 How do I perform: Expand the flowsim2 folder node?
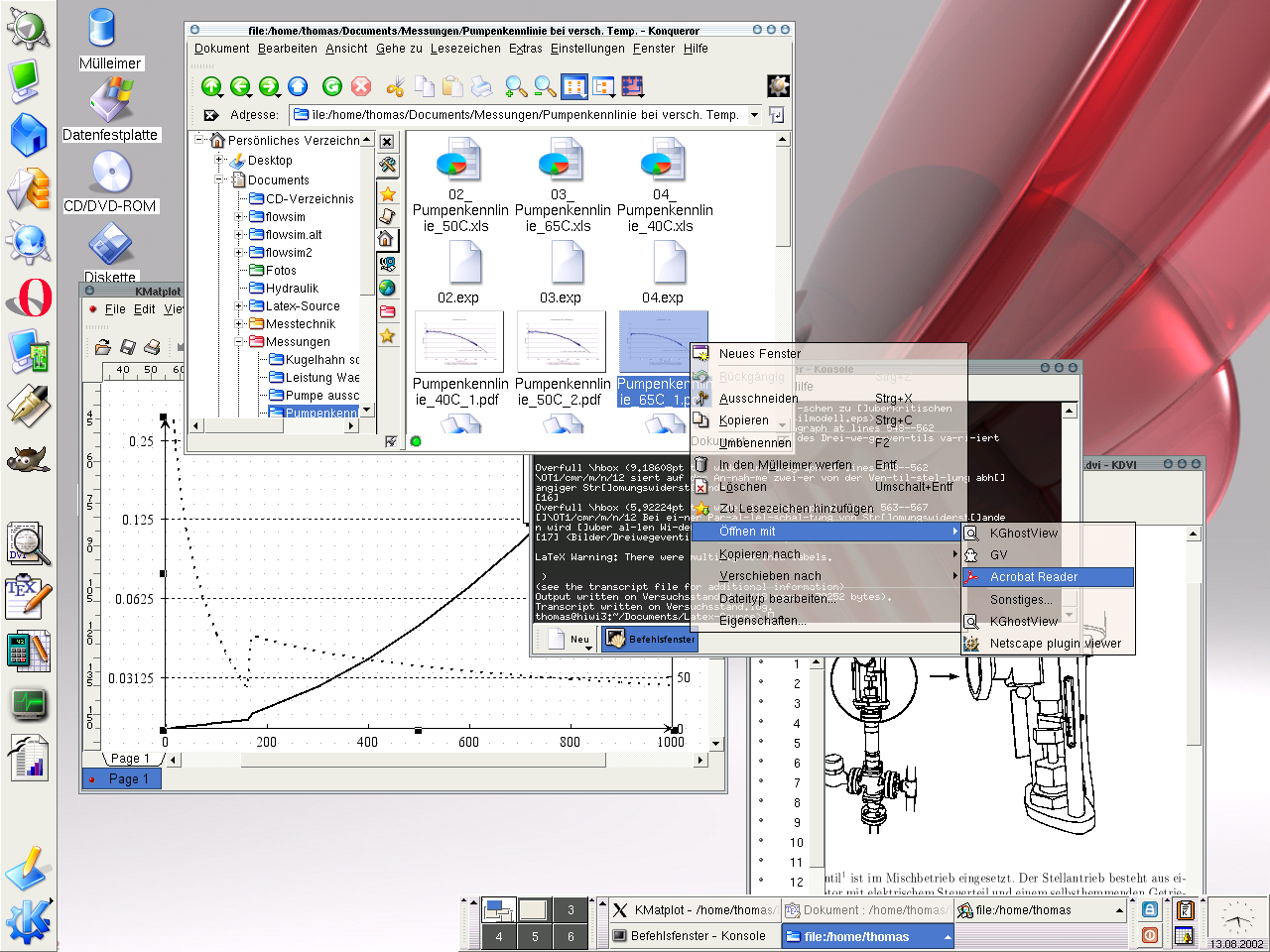[x=239, y=252]
